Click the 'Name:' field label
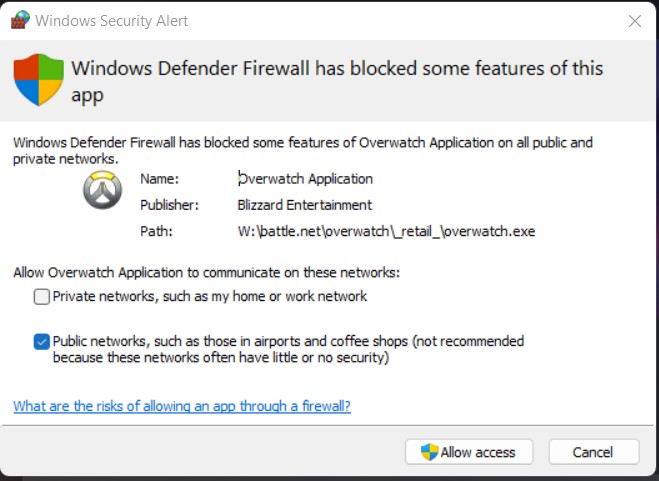Screen dimensions: 659x481 [159, 179]
